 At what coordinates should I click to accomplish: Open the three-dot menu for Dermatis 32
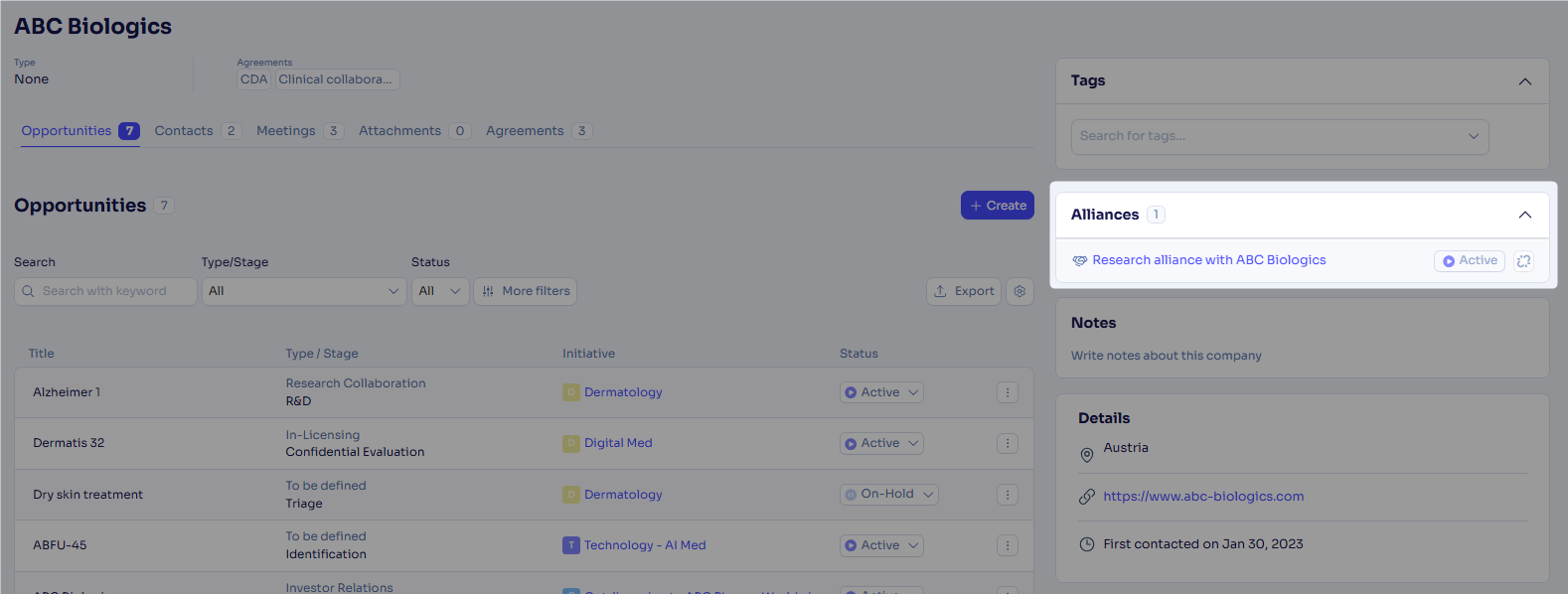click(1008, 444)
